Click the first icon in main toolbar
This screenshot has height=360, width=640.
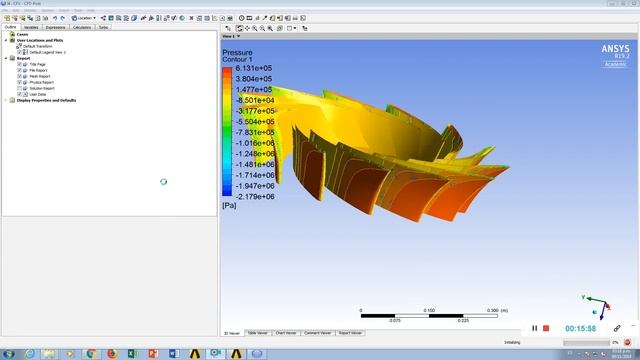(7, 18)
